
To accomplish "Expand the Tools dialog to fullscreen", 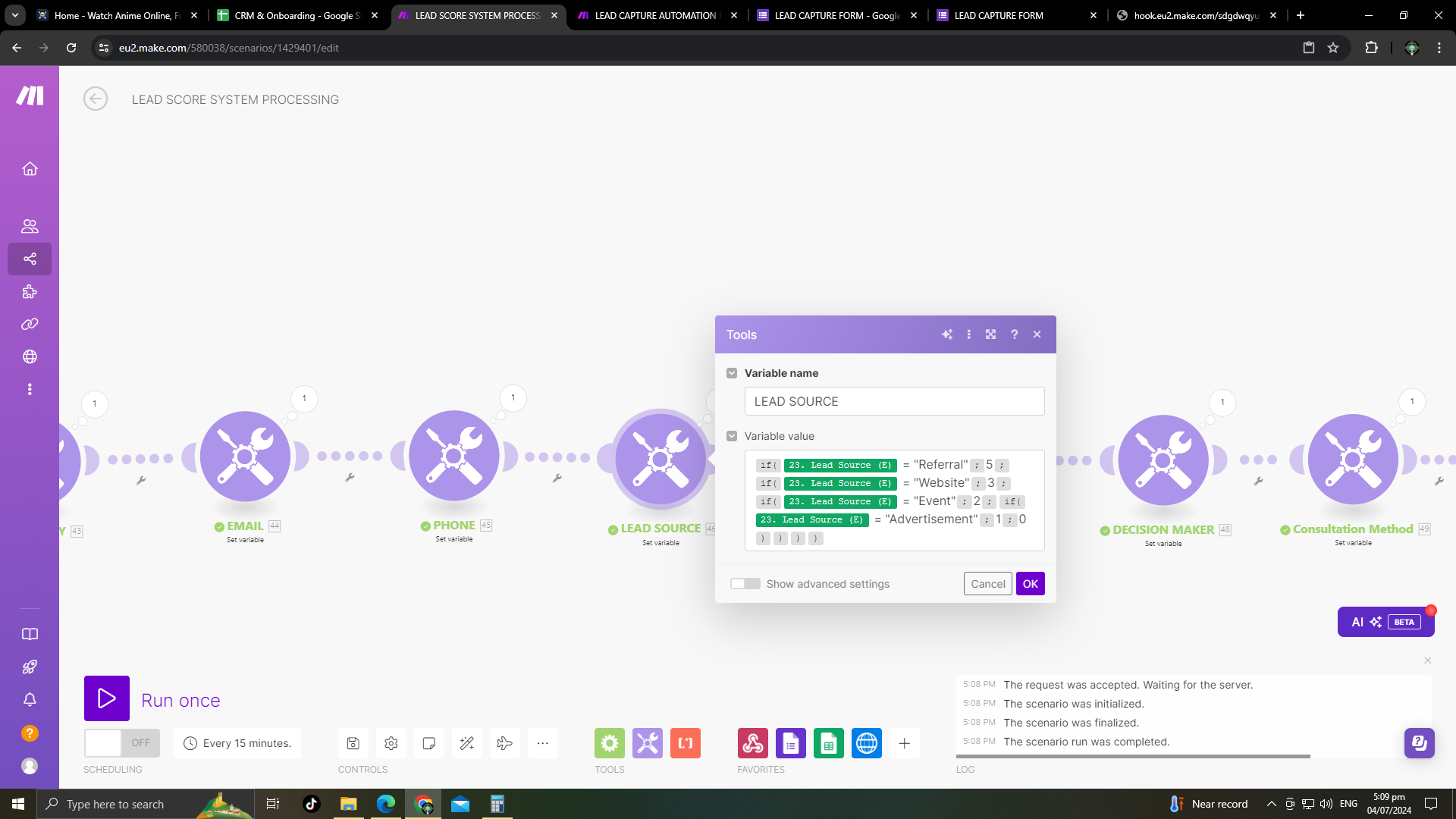I will tap(990, 334).
